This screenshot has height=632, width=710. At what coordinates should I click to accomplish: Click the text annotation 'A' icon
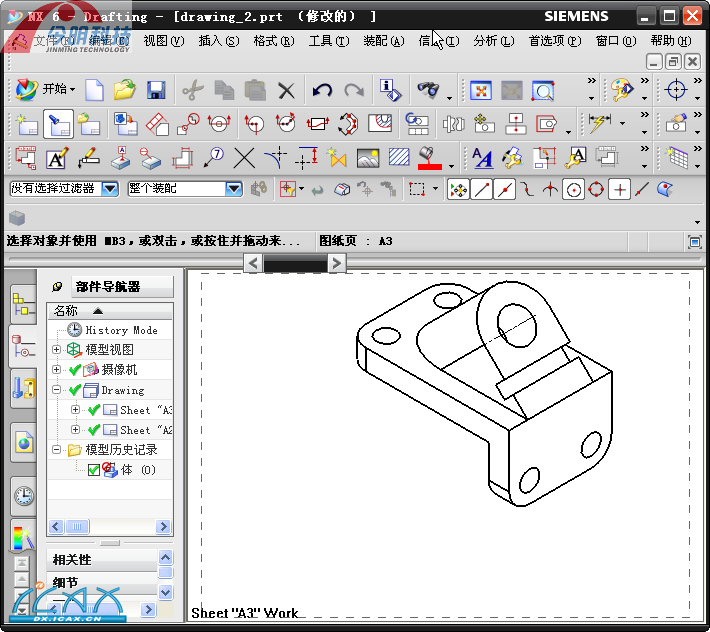point(57,158)
